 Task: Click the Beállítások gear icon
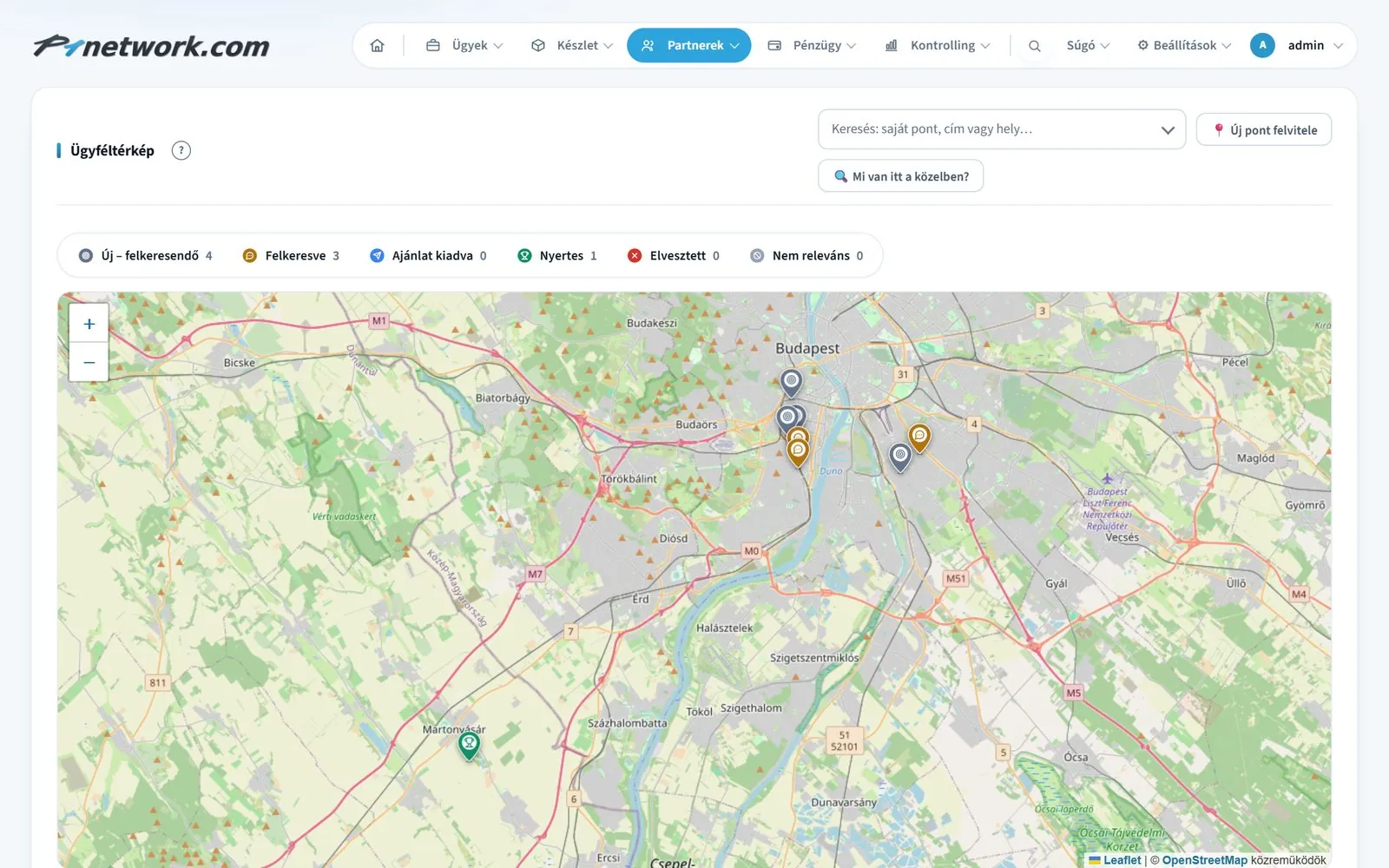(1142, 45)
